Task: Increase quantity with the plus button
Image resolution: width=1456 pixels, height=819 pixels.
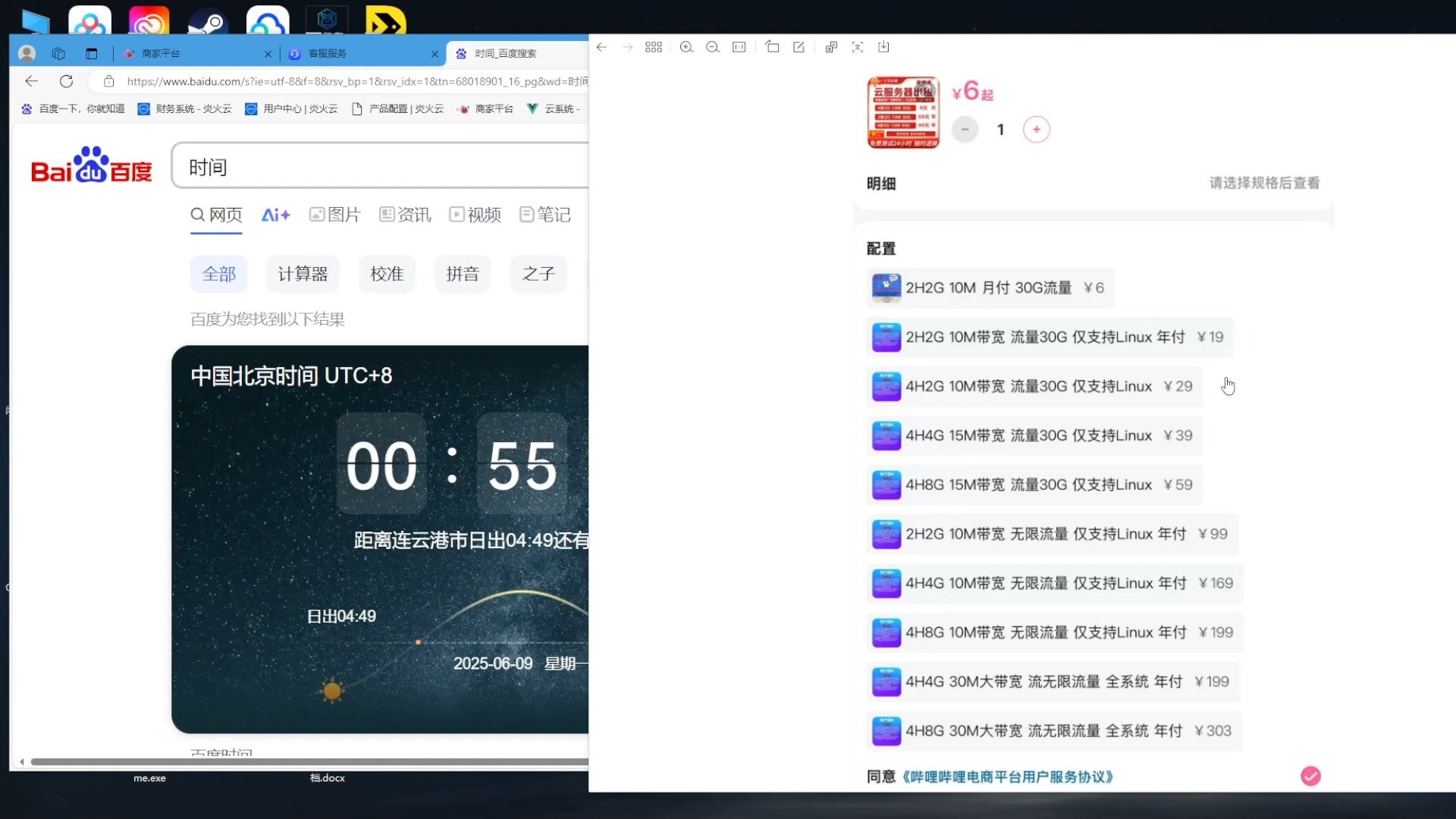Action: tap(1036, 130)
